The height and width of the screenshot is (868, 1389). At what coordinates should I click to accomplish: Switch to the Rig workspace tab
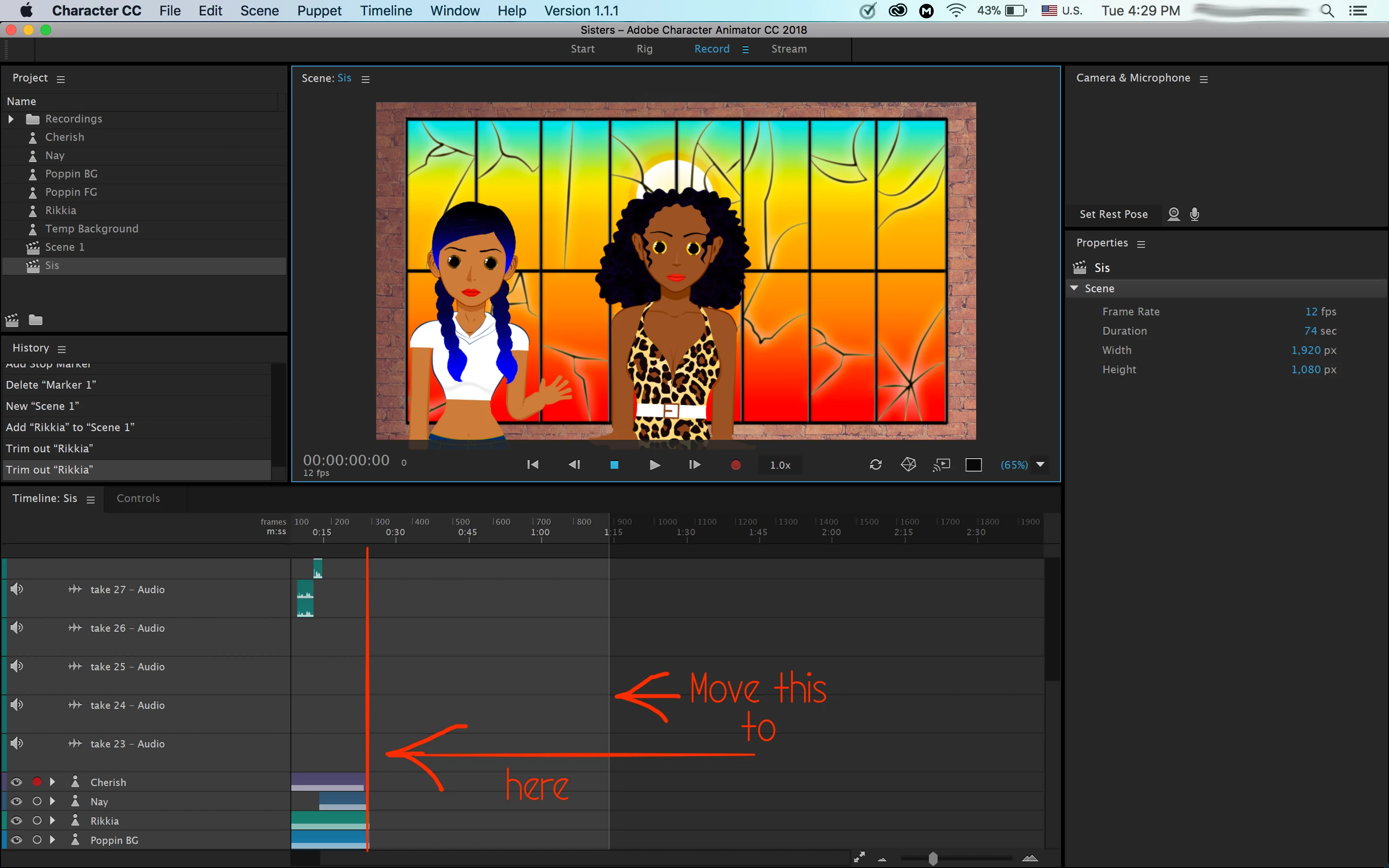(644, 49)
